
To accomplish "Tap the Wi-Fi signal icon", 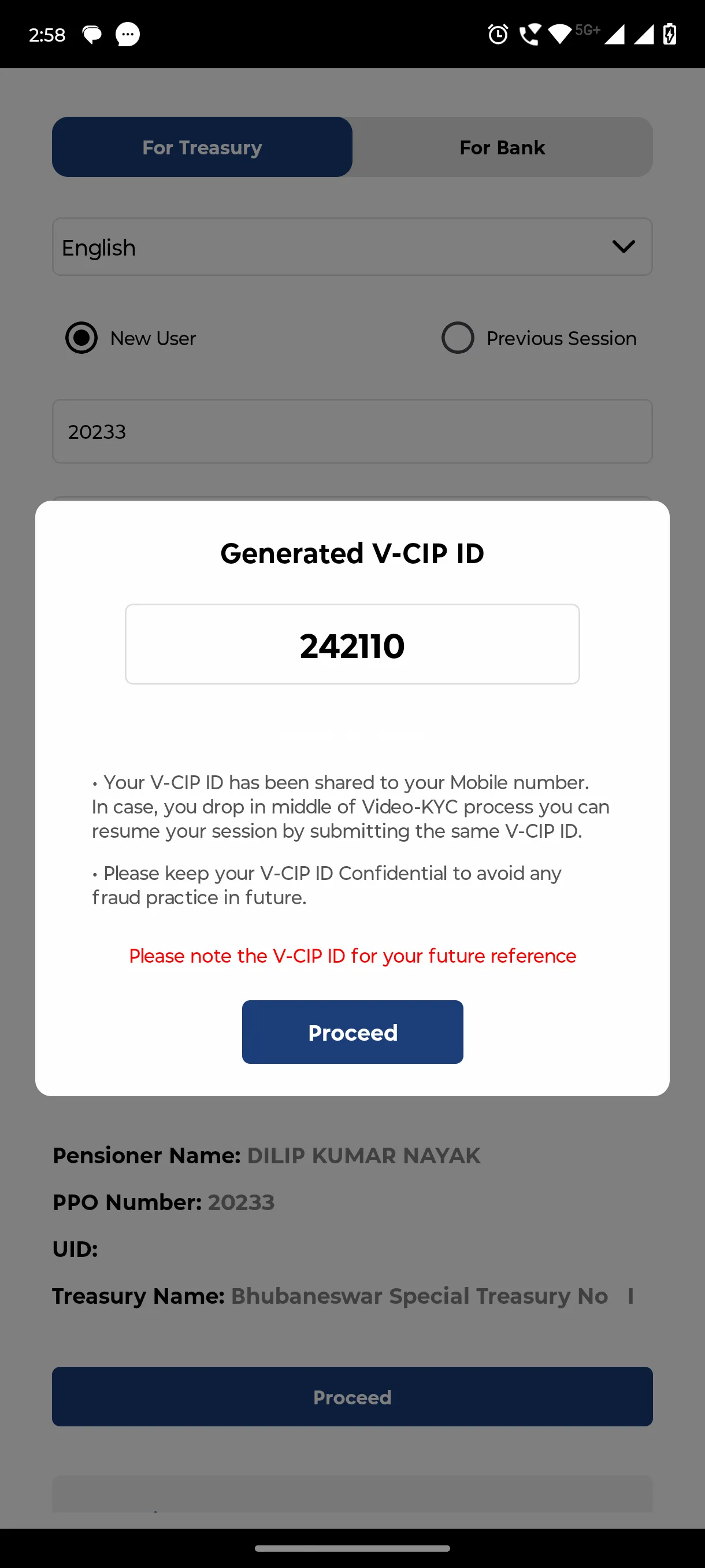I will tap(559, 34).
